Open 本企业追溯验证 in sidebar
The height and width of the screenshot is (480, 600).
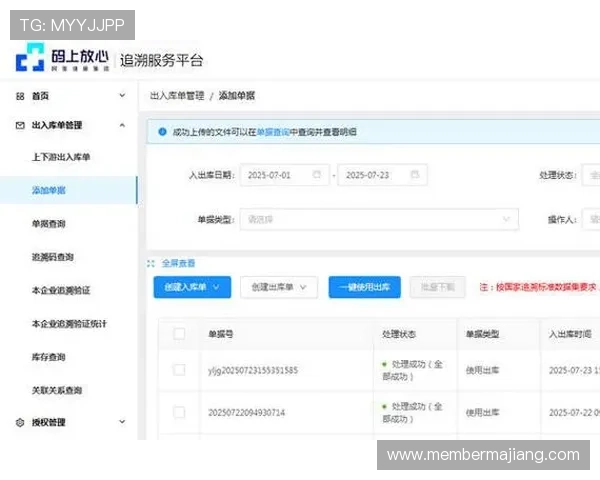(x=61, y=290)
